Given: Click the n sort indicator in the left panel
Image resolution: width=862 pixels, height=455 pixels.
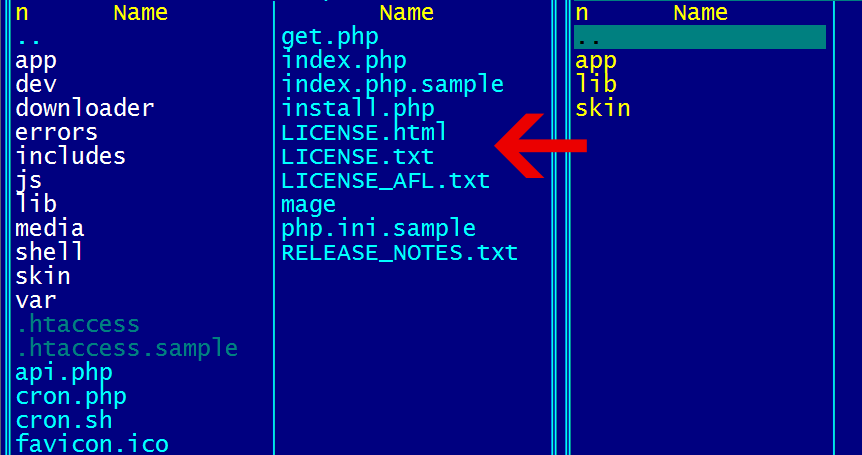Looking at the screenshot, I should (x=21, y=13).
